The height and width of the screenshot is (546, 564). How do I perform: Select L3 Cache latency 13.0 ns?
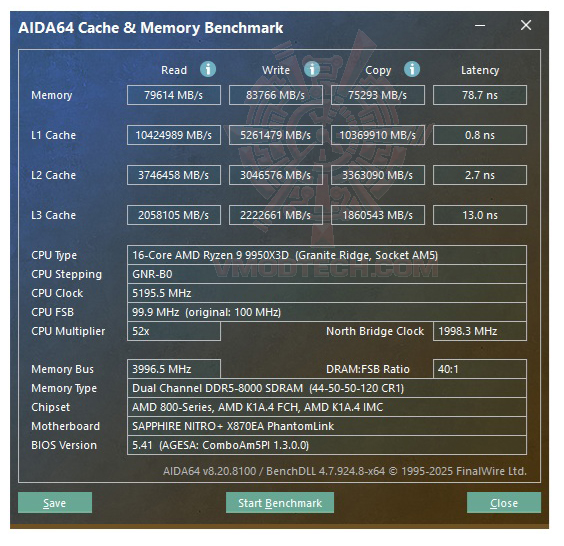(480, 215)
